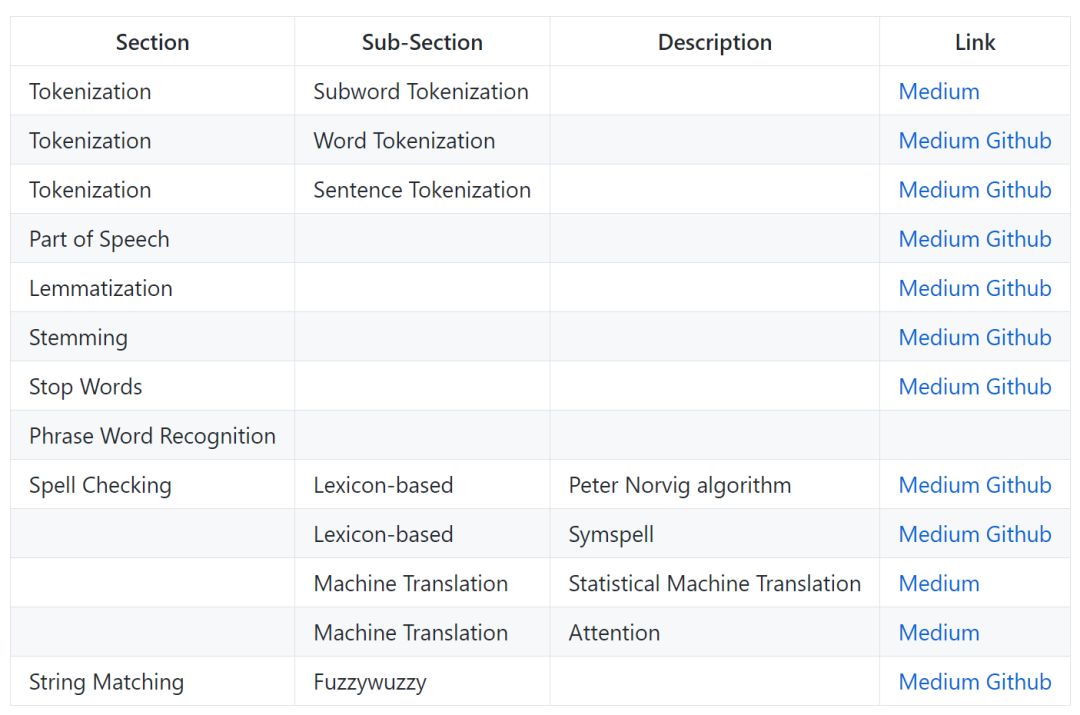Click the Medium link for Fuzzywuzzy String Matching

tap(938, 682)
